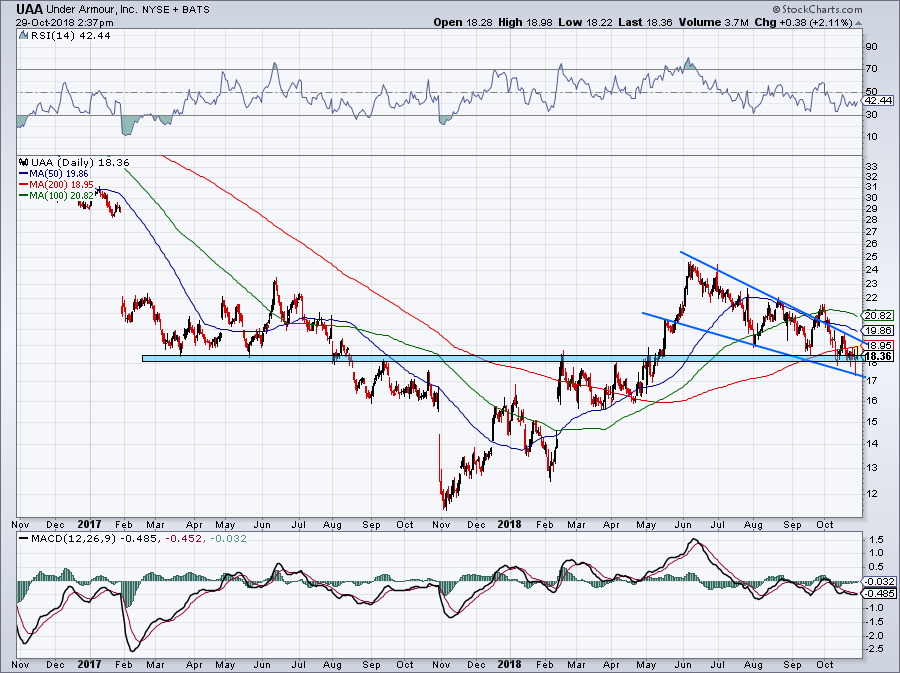
Task: Click the green -0.032 MACD histogram value
Action: tap(228, 539)
